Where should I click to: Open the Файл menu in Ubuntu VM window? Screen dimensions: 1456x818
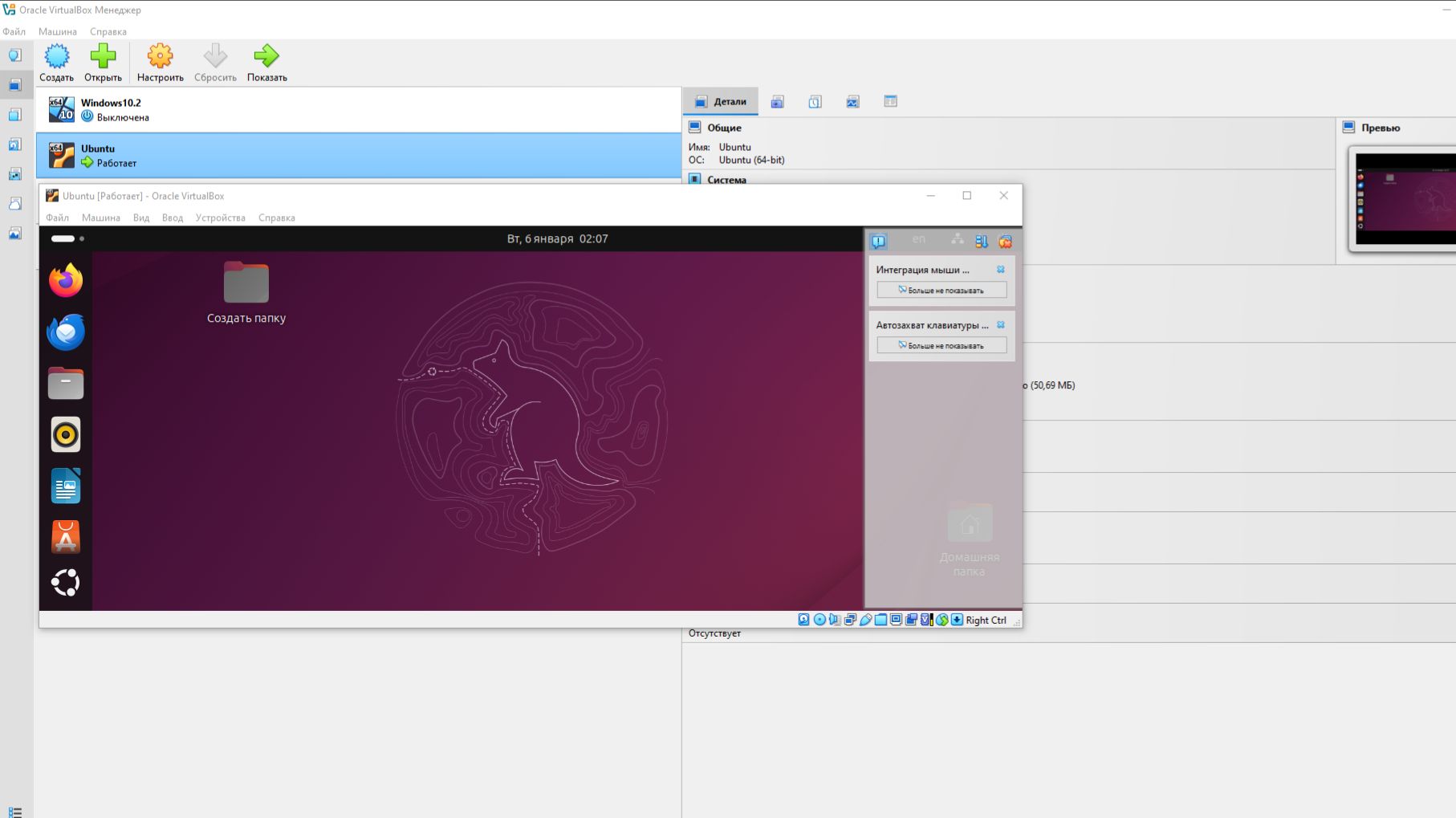tap(57, 218)
